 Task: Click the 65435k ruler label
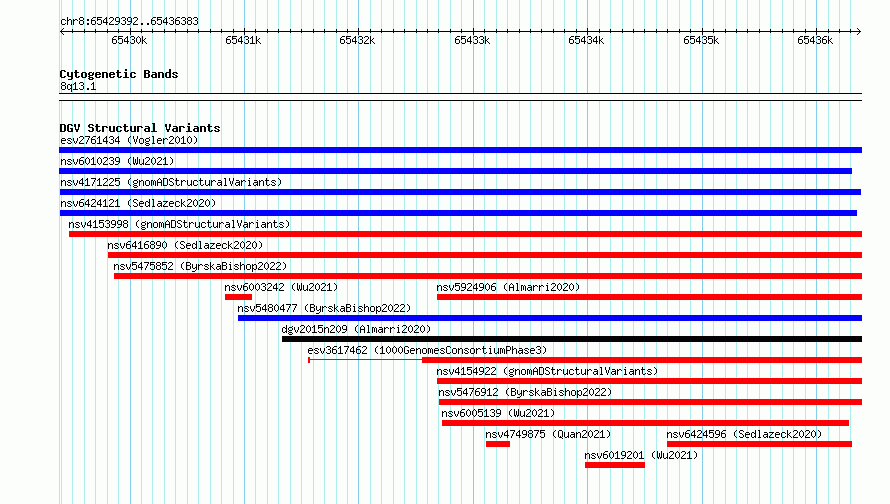coord(701,40)
